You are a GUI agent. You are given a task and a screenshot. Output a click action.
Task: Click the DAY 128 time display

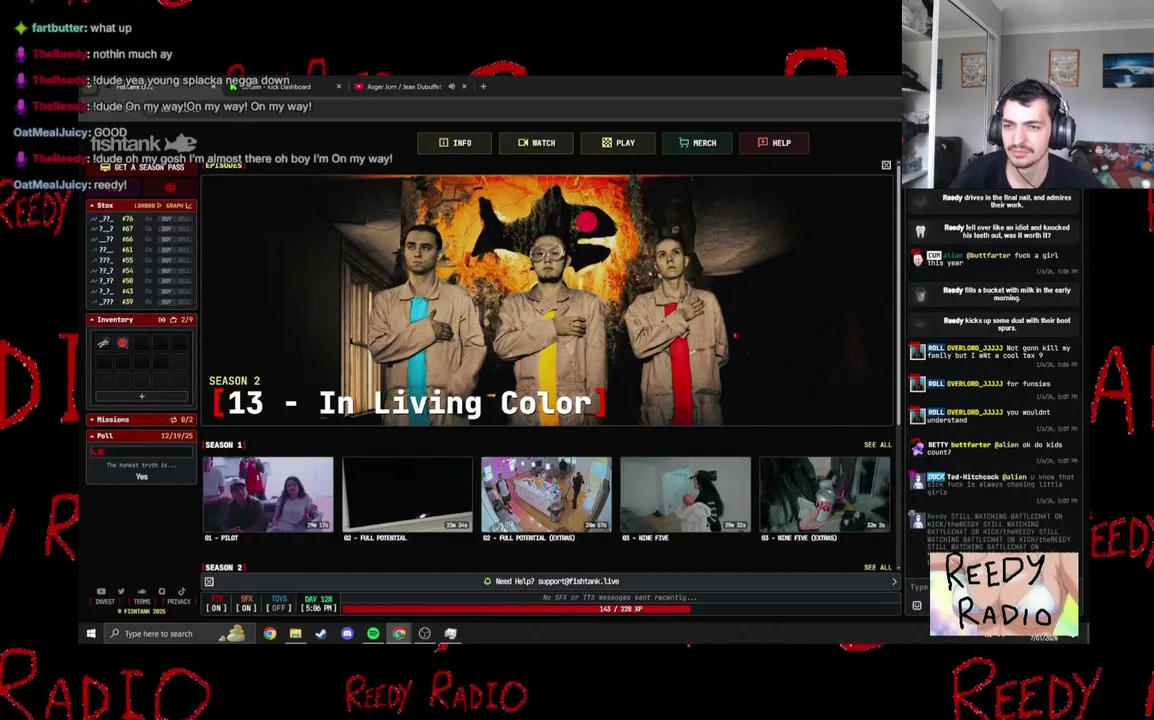pyautogui.click(x=319, y=604)
